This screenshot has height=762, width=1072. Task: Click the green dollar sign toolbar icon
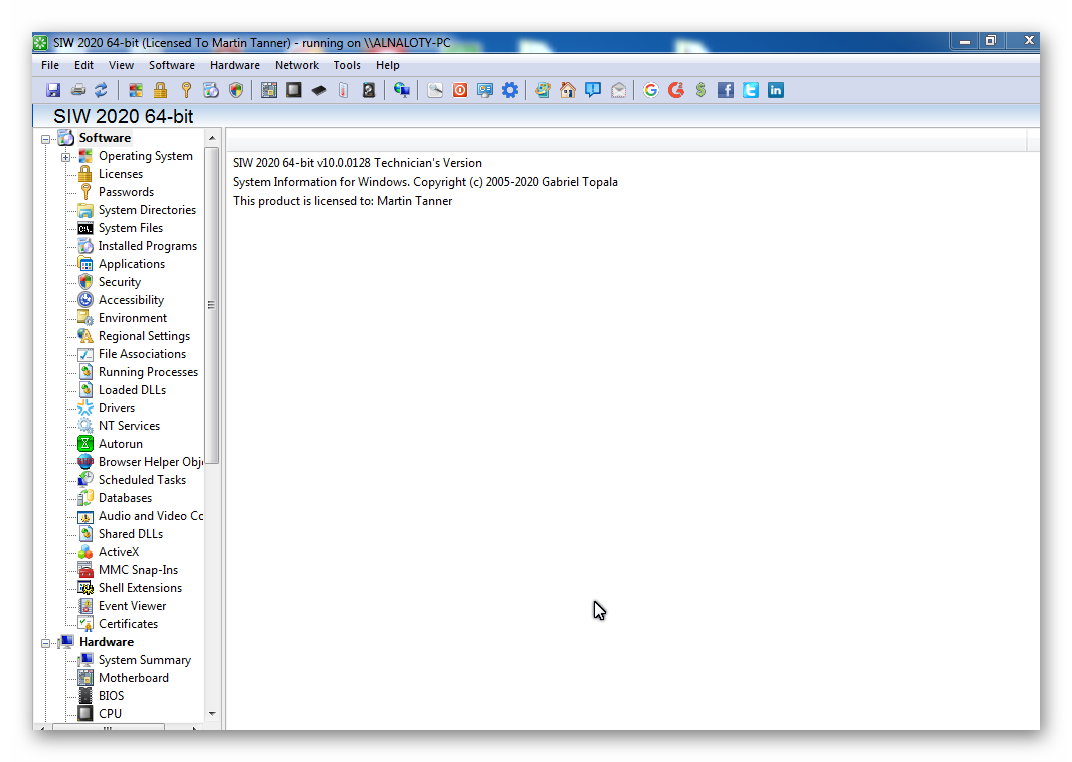701,90
